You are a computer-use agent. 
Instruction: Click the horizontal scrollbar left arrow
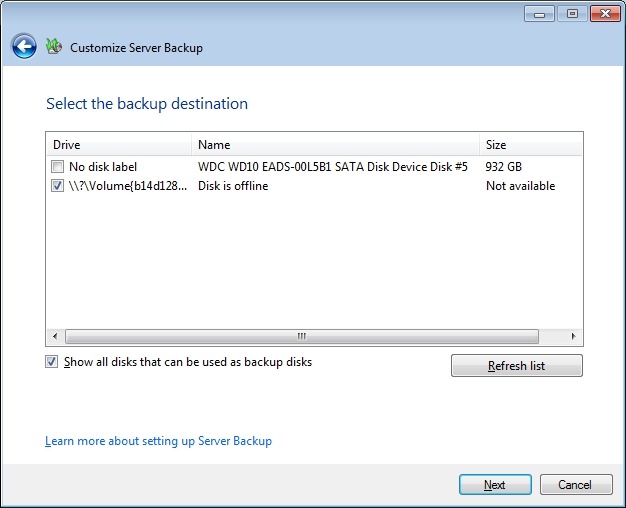[x=55, y=337]
